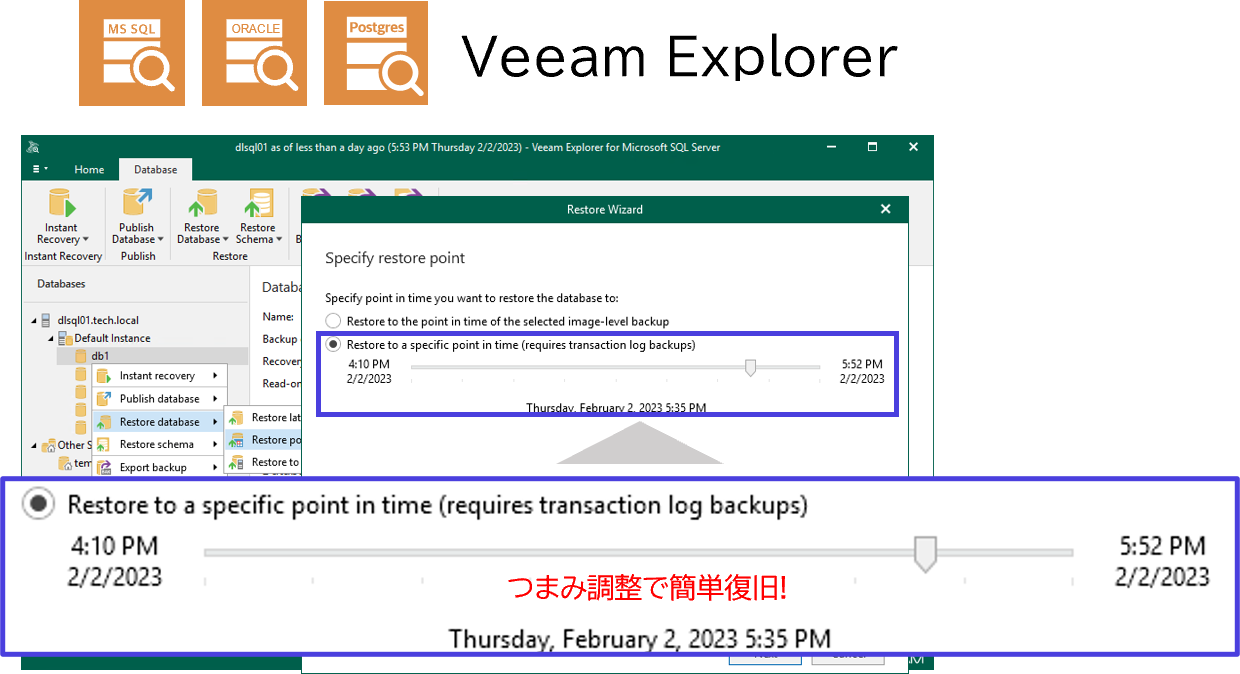
Task: Open the Restore Schema ribbon dropdown arrow
Action: click(x=279, y=240)
